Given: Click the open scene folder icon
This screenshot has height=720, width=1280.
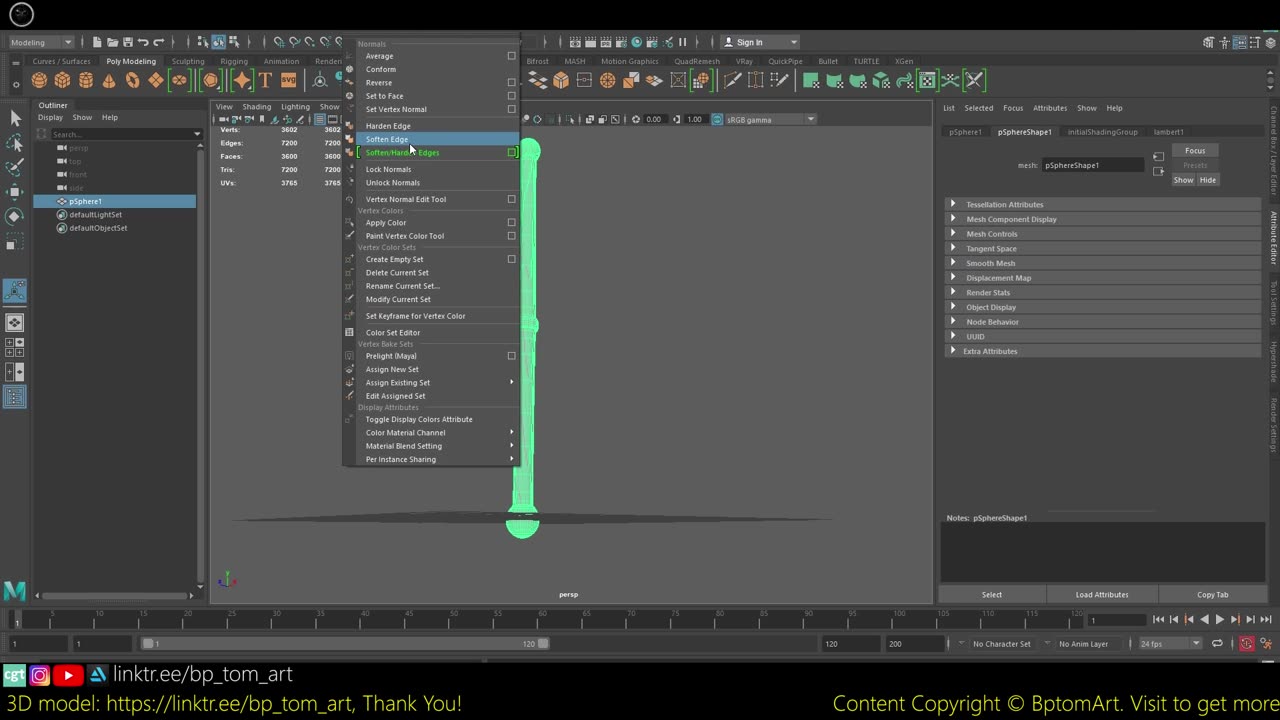Looking at the screenshot, I should 112,42.
